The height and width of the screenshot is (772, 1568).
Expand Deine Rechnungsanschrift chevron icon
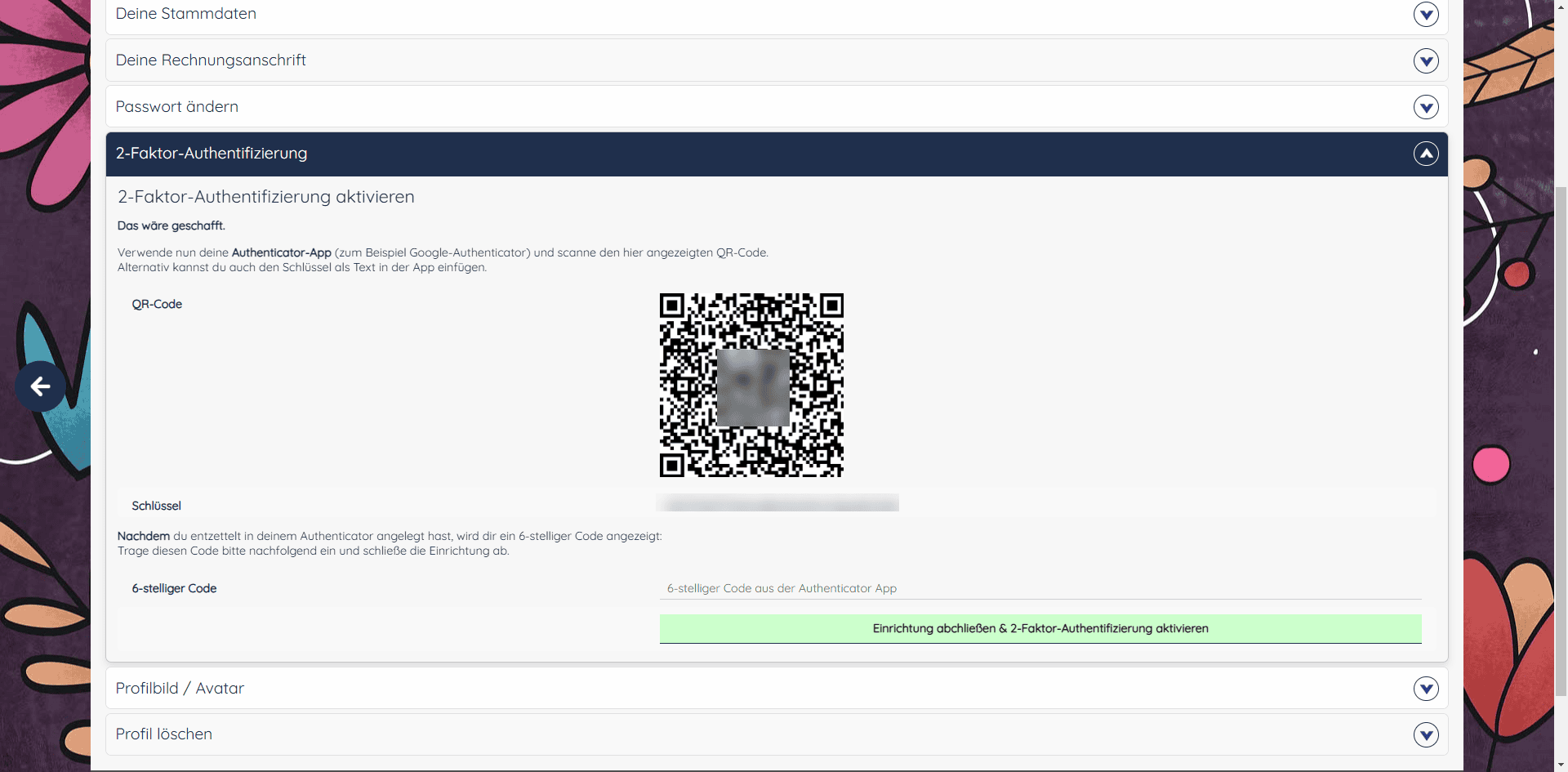(1426, 60)
